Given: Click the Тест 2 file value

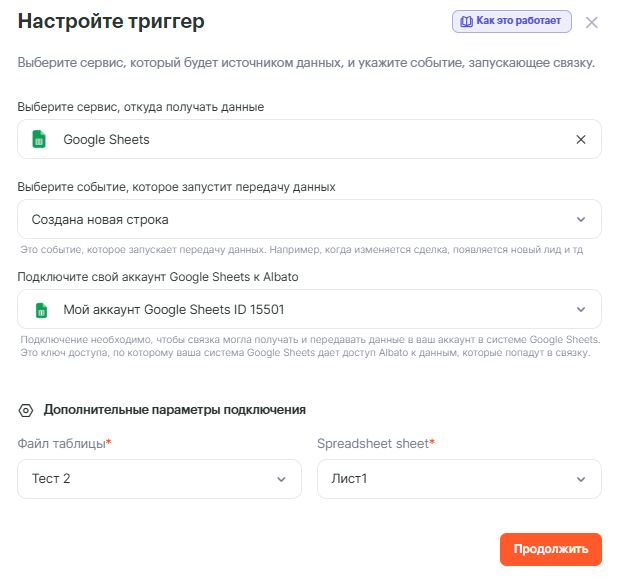Looking at the screenshot, I should [x=51, y=479].
